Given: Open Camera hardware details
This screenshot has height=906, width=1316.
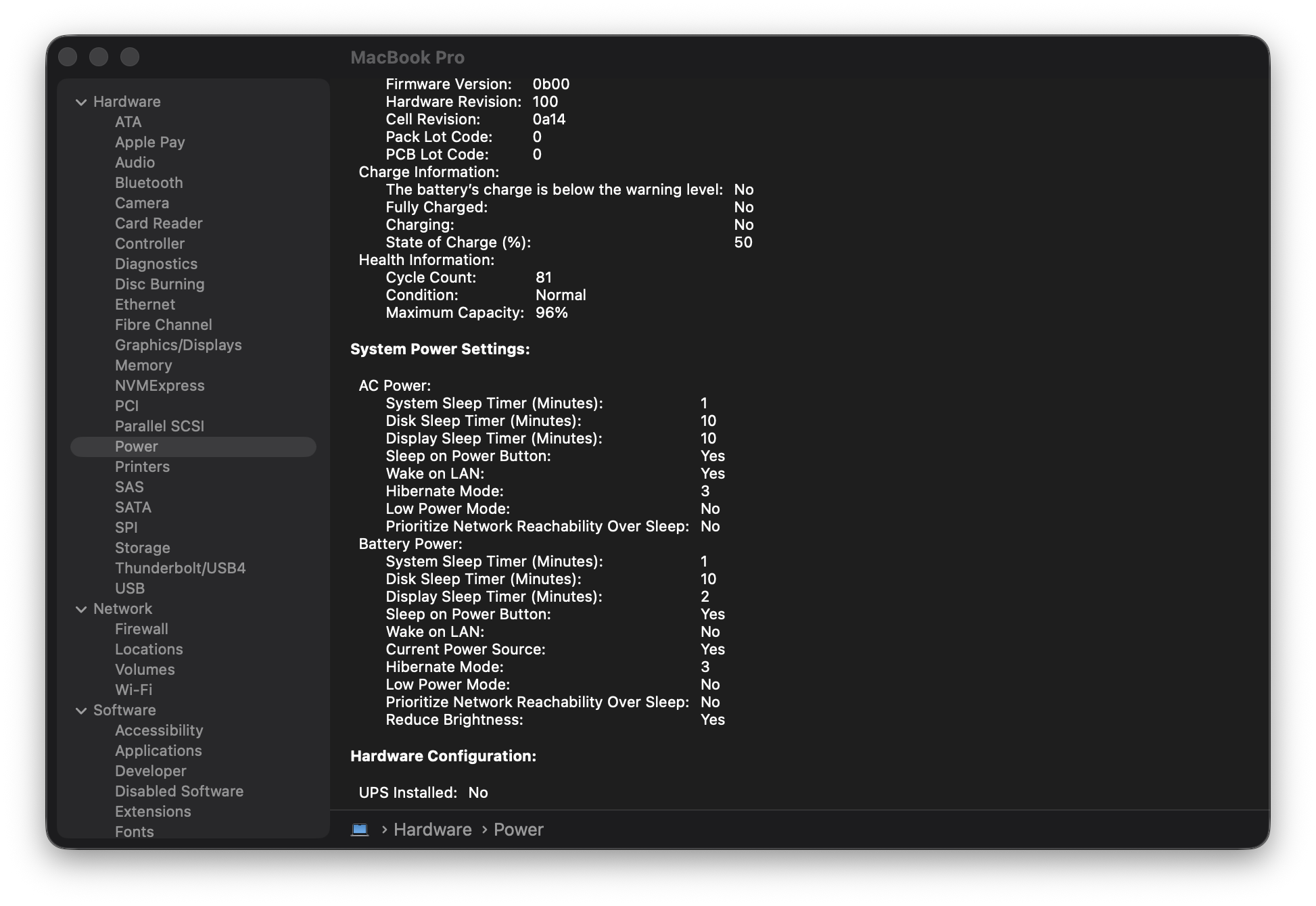Looking at the screenshot, I should coord(142,203).
